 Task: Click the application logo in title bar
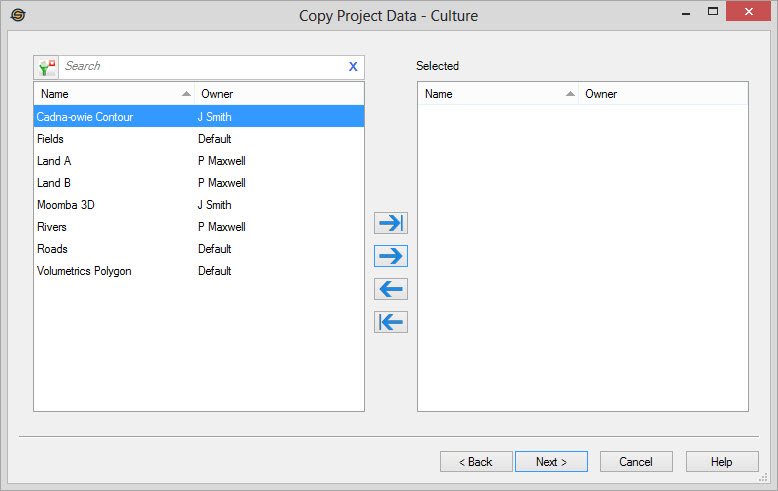(18, 15)
